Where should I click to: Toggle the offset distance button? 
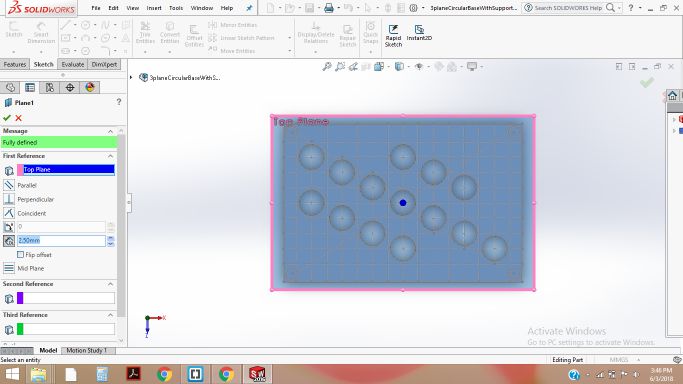(x=9, y=240)
